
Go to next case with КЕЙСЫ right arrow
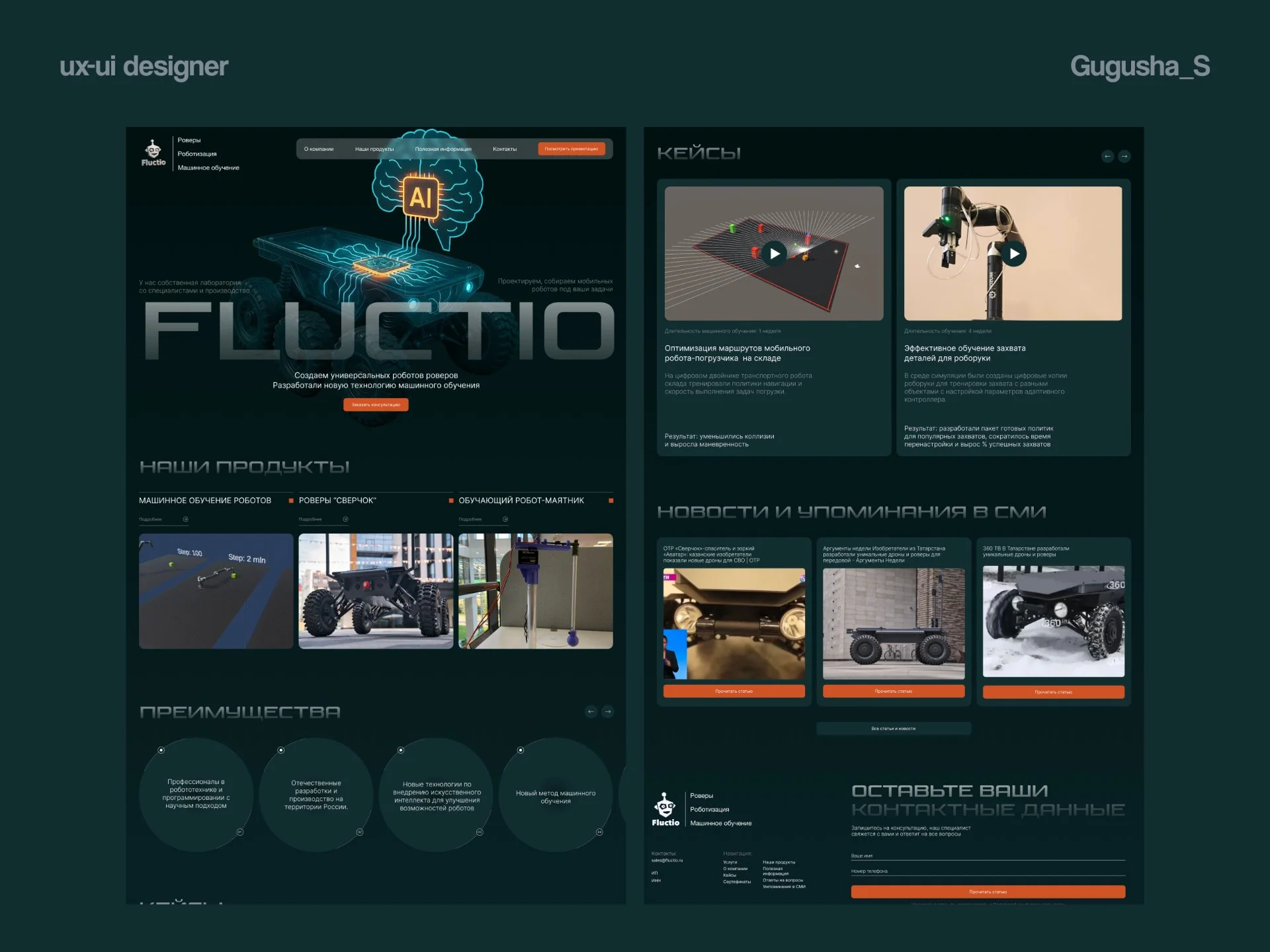[1124, 157]
